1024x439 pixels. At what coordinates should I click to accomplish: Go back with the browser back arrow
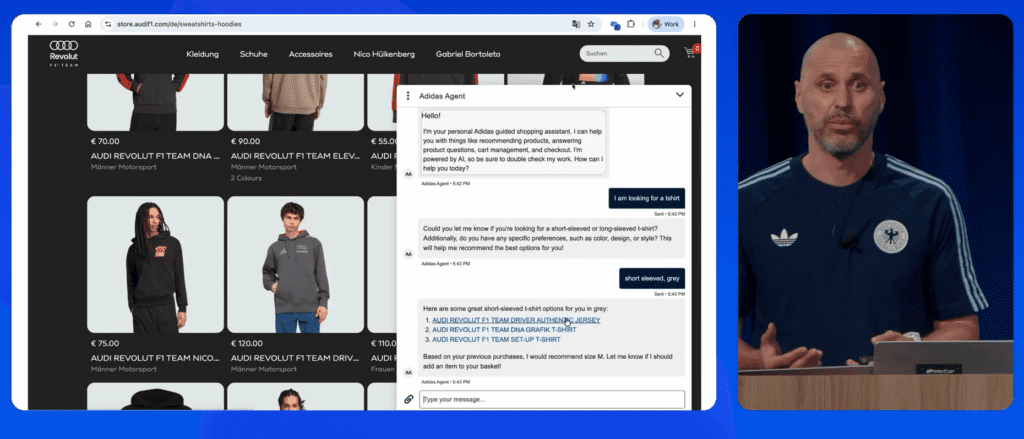pos(39,24)
